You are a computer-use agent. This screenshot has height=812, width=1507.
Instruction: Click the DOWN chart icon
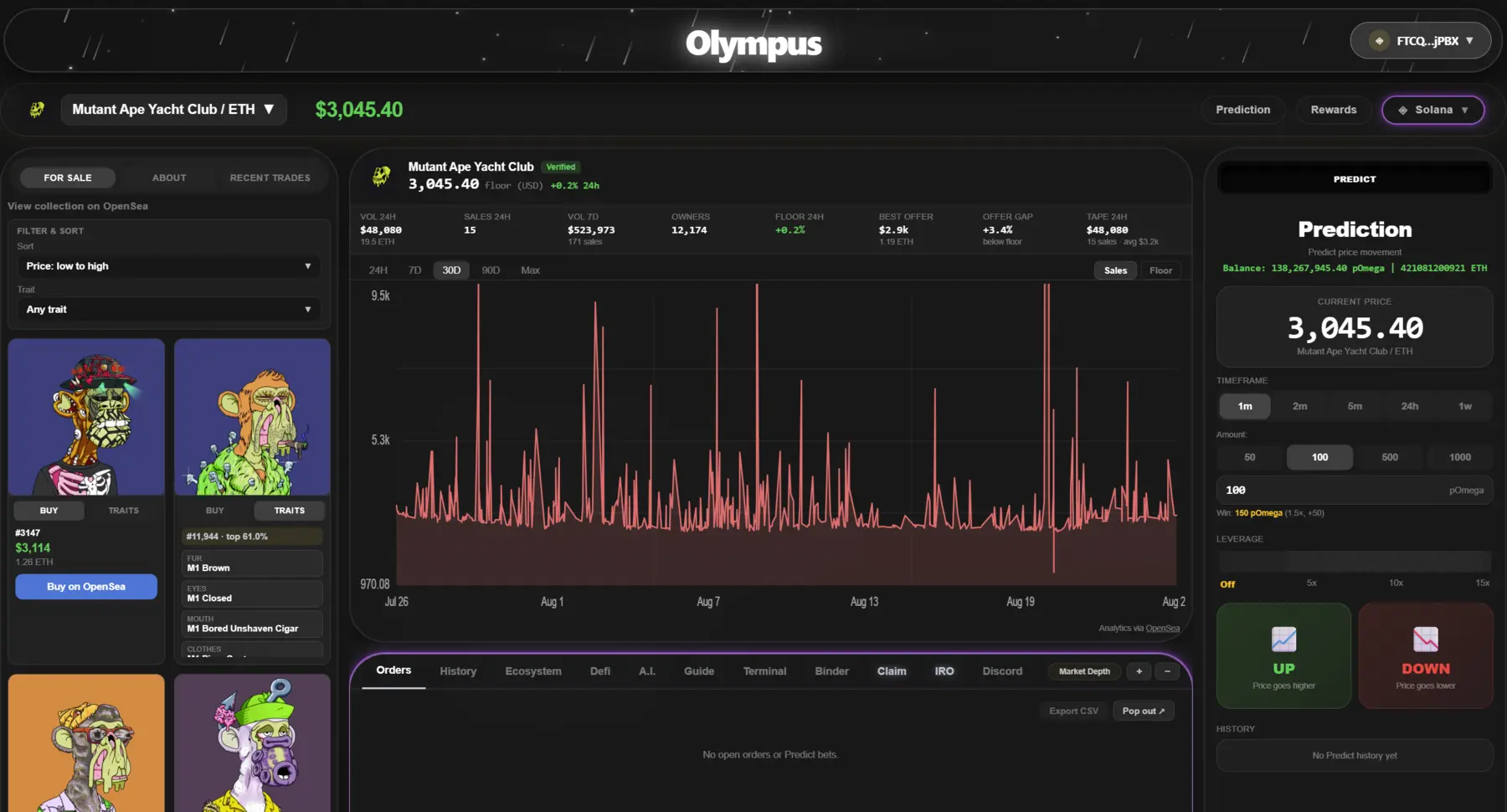[1425, 639]
